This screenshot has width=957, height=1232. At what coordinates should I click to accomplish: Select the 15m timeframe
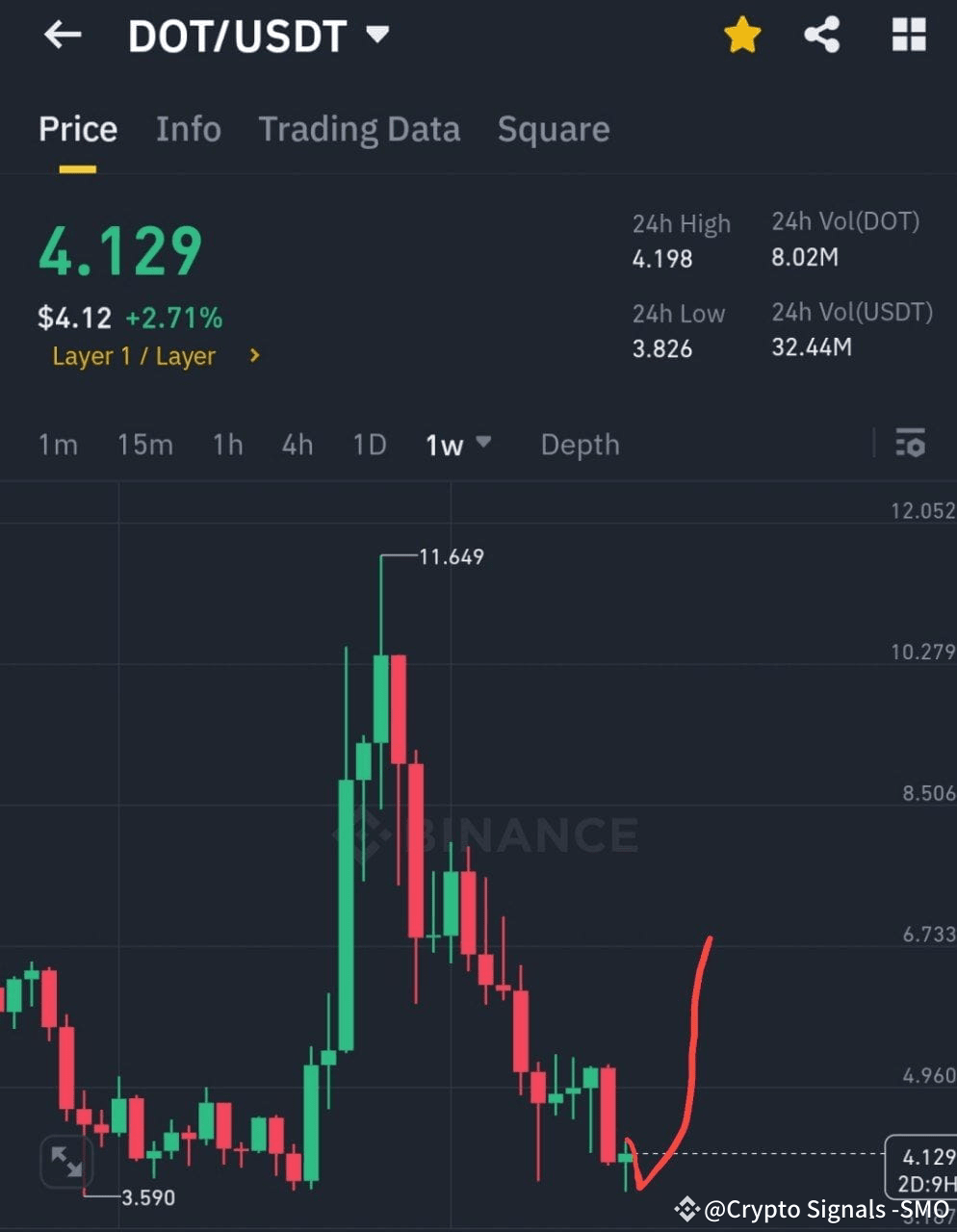(x=144, y=445)
